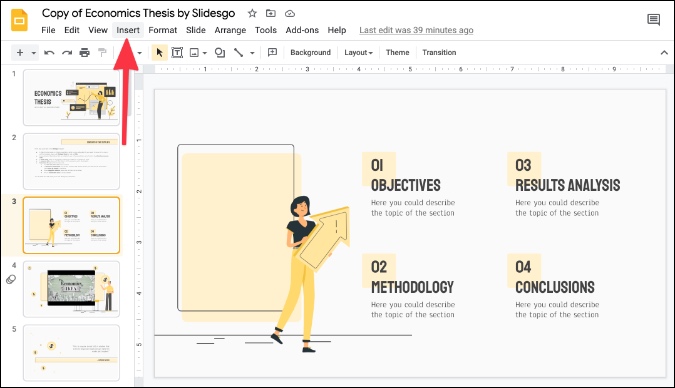
Task: Select slide 3 thumbnail
Action: point(71,225)
